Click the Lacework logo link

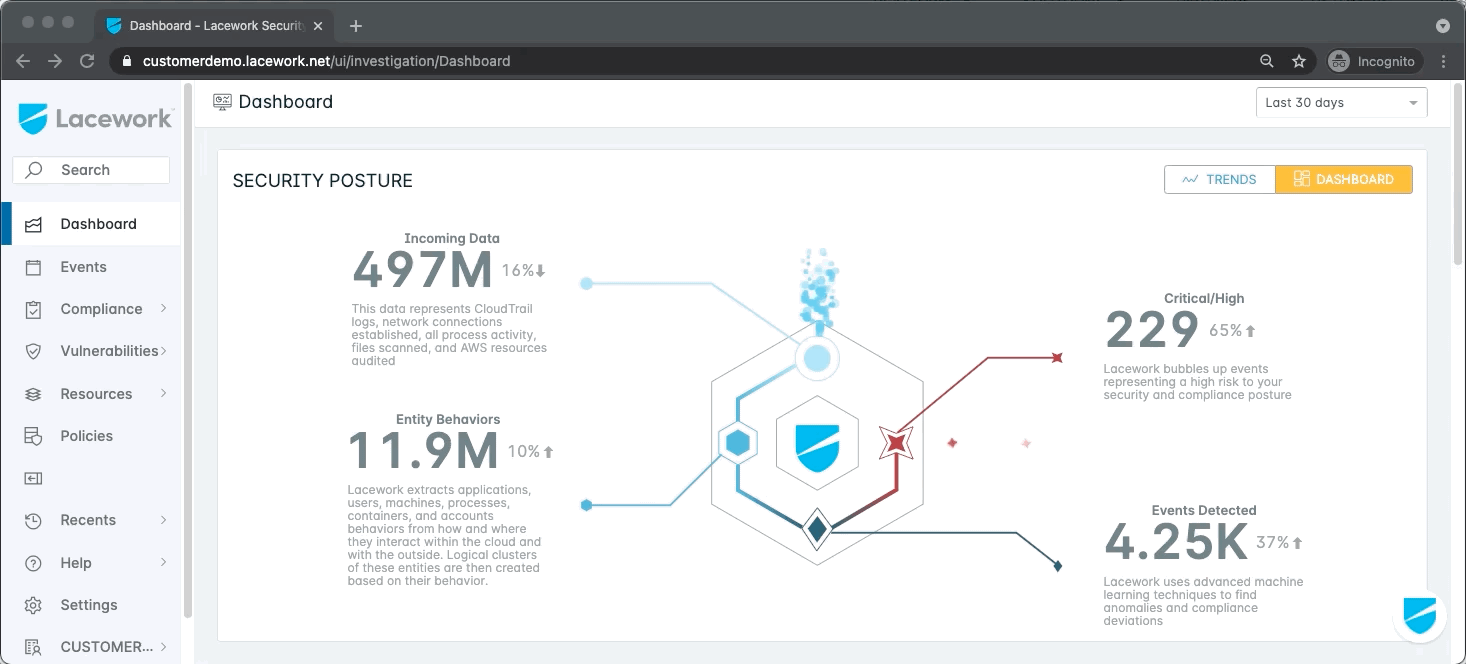(x=96, y=119)
